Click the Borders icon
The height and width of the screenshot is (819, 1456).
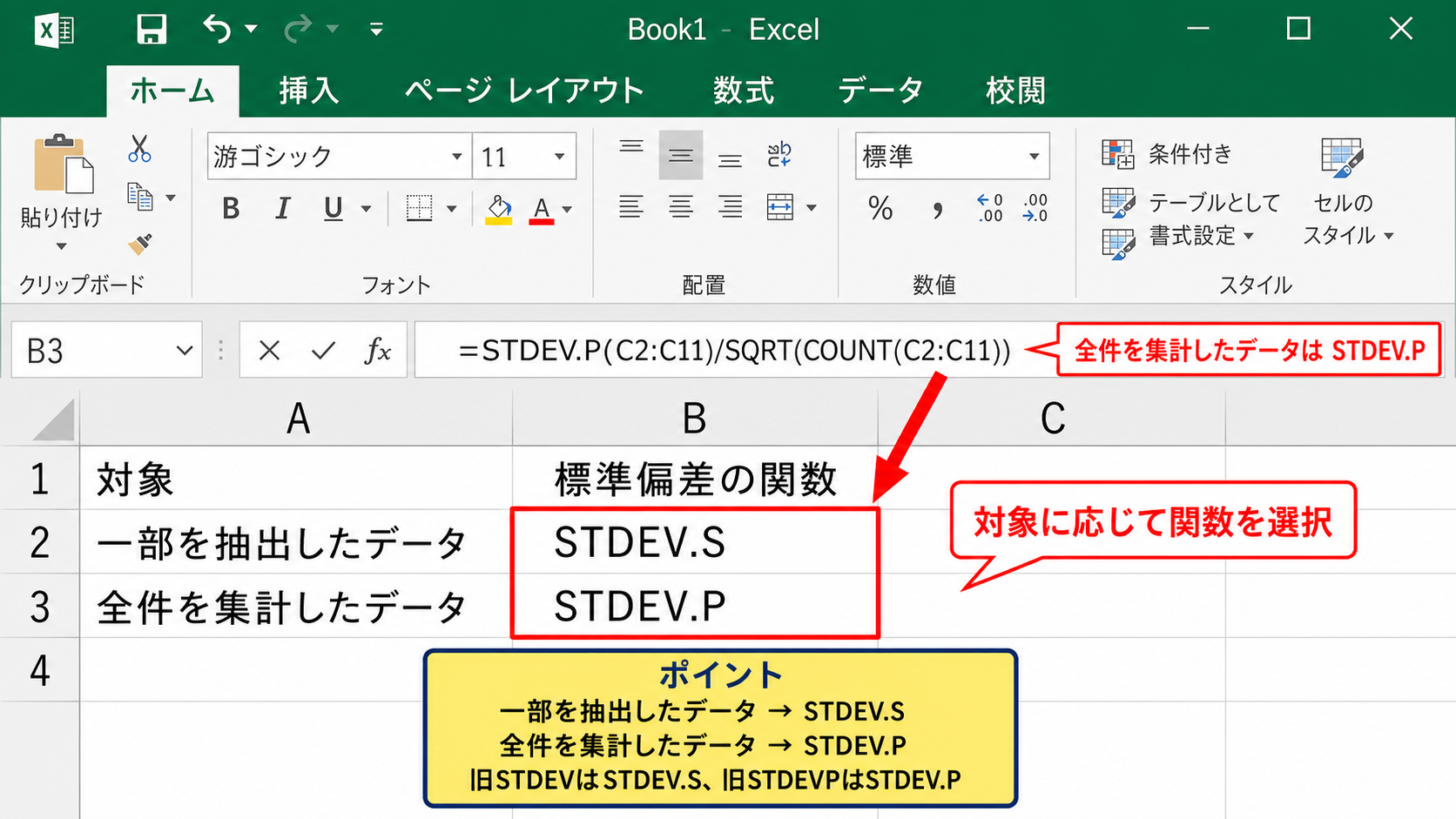click(x=420, y=208)
